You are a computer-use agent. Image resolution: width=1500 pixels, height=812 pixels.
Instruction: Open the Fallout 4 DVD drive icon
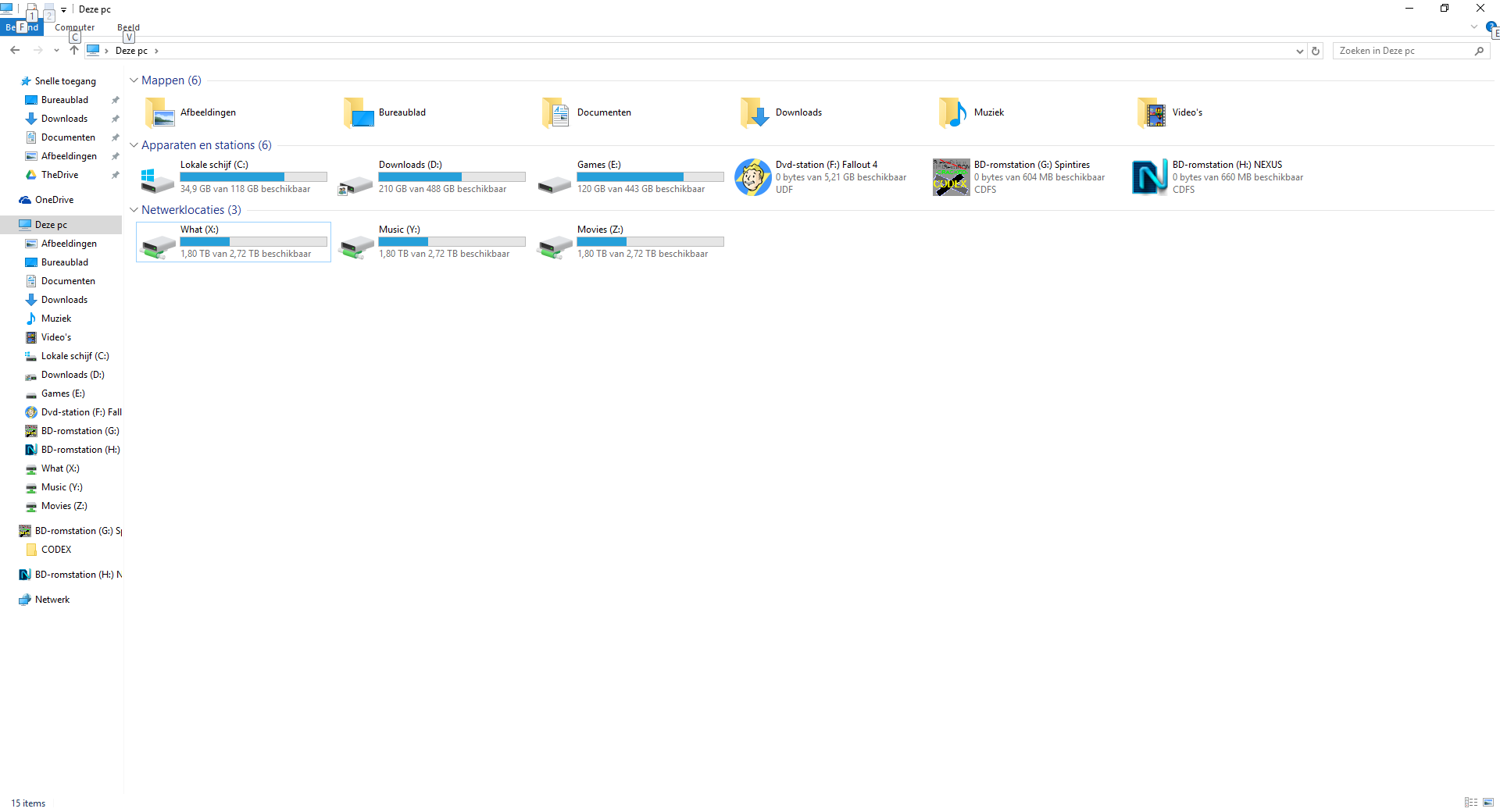pos(752,177)
